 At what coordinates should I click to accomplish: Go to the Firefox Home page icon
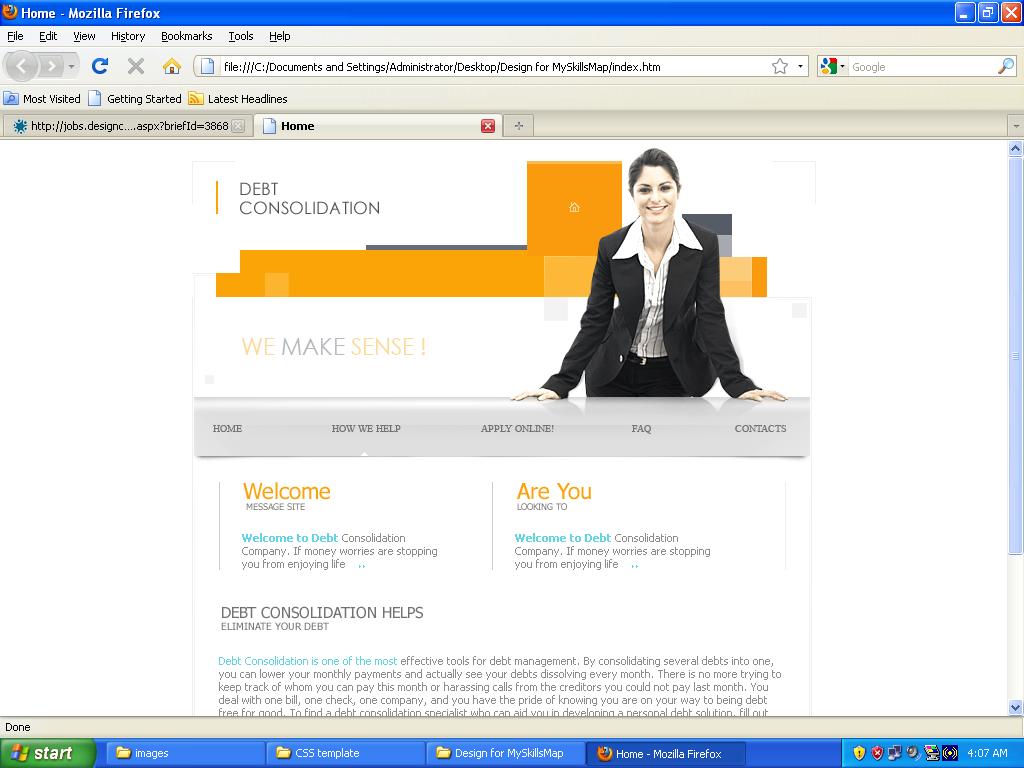172,66
